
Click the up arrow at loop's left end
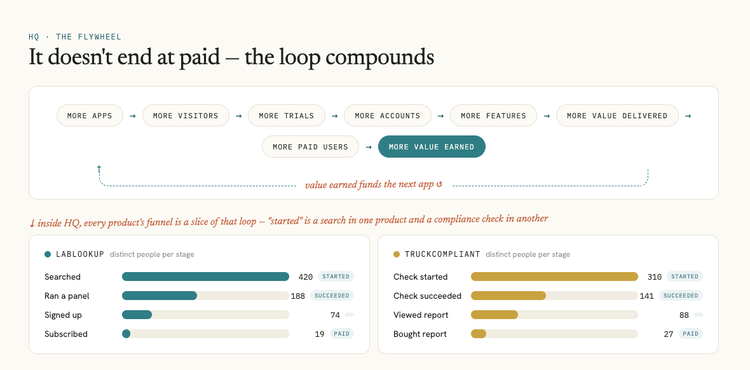point(99,168)
